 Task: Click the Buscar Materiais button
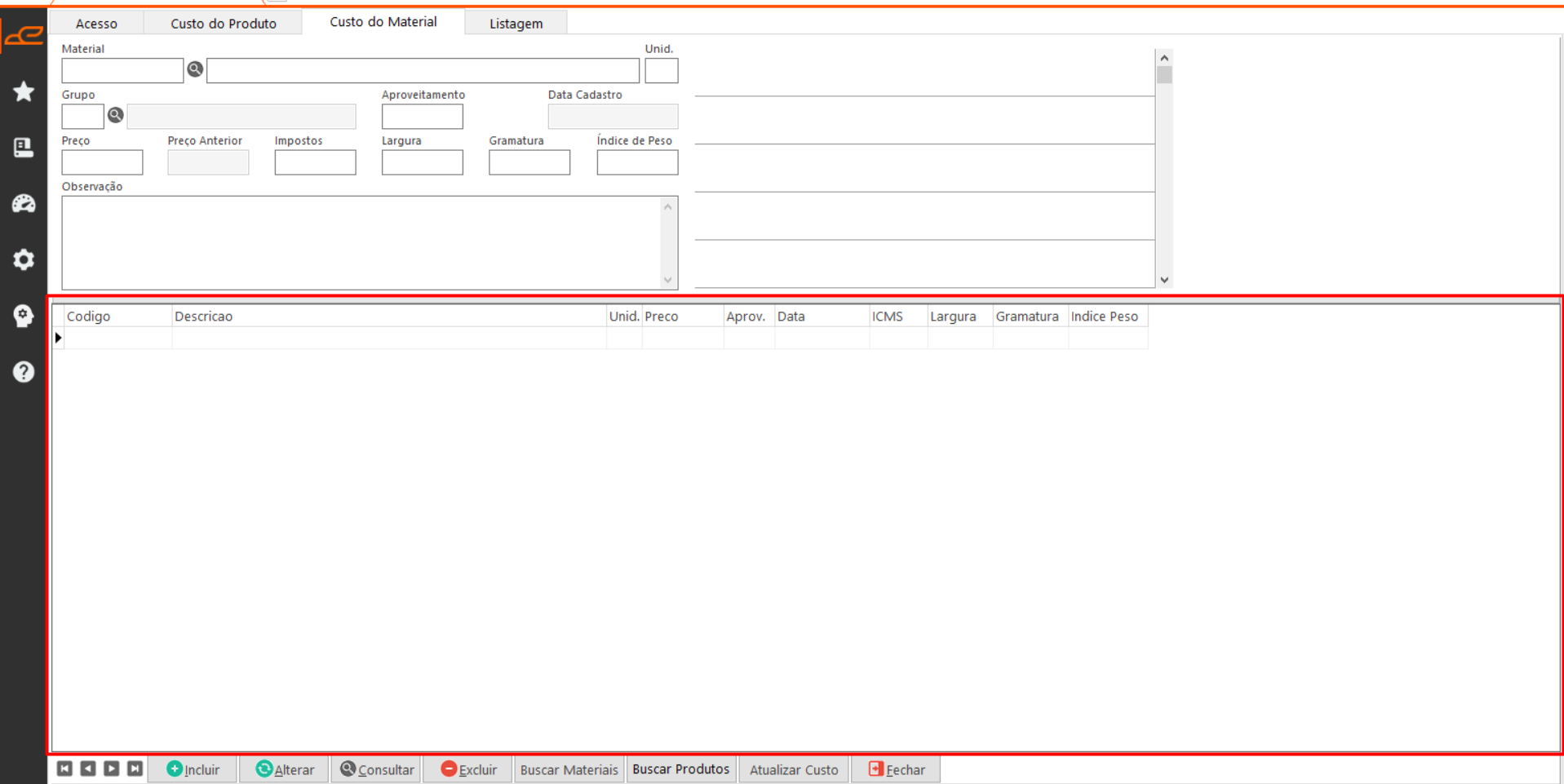pyautogui.click(x=569, y=769)
